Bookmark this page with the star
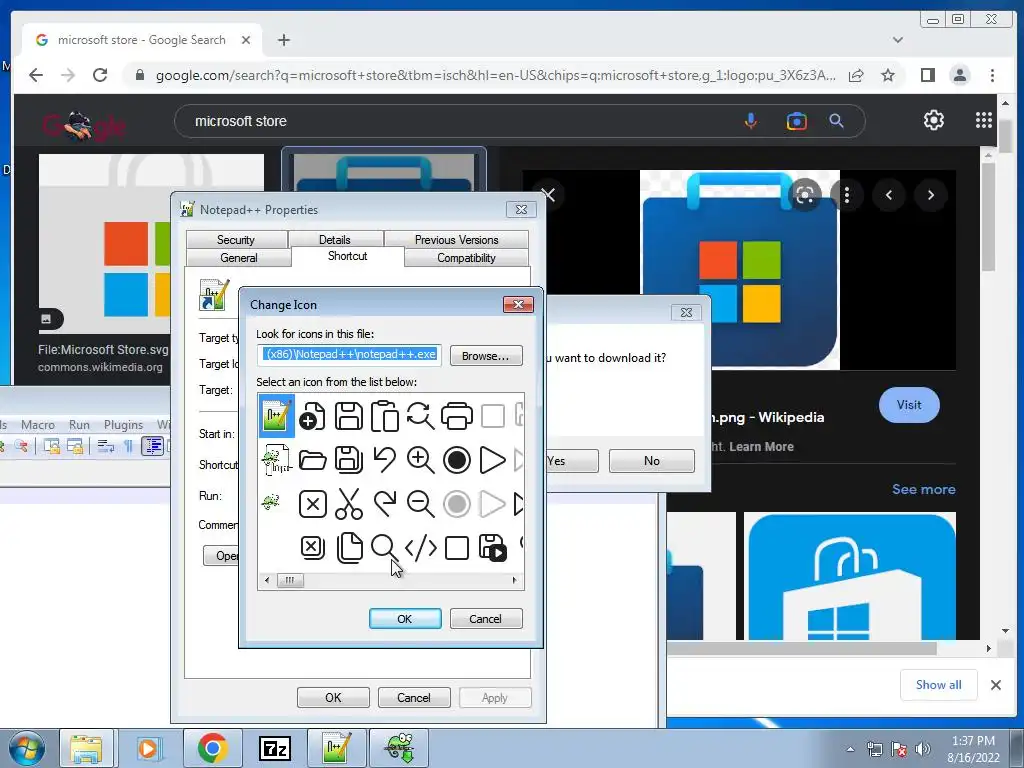This screenshot has width=1024, height=768. [888, 75]
